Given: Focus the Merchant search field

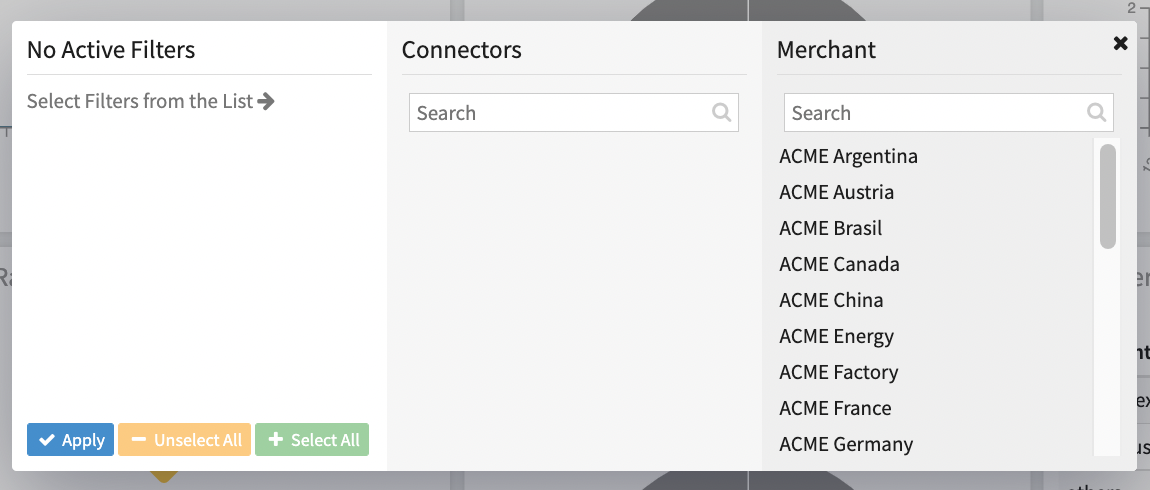Looking at the screenshot, I should point(935,113).
